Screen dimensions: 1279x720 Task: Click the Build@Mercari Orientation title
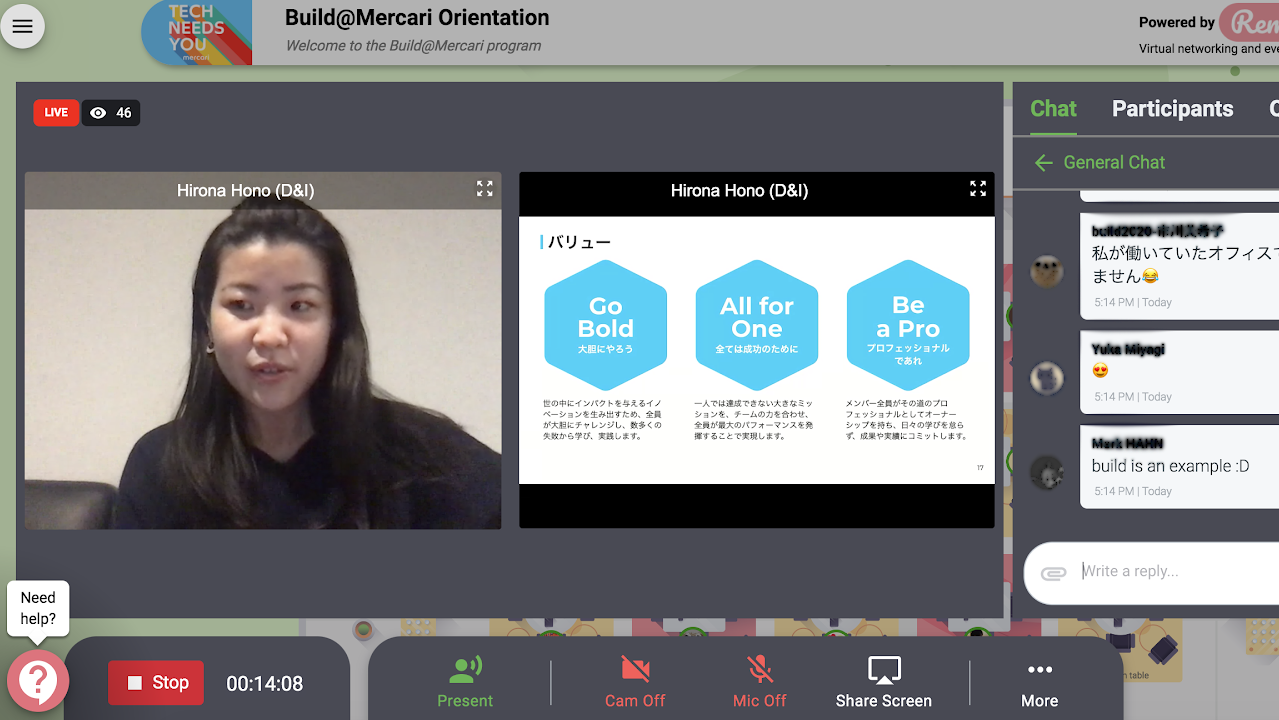[x=417, y=17]
